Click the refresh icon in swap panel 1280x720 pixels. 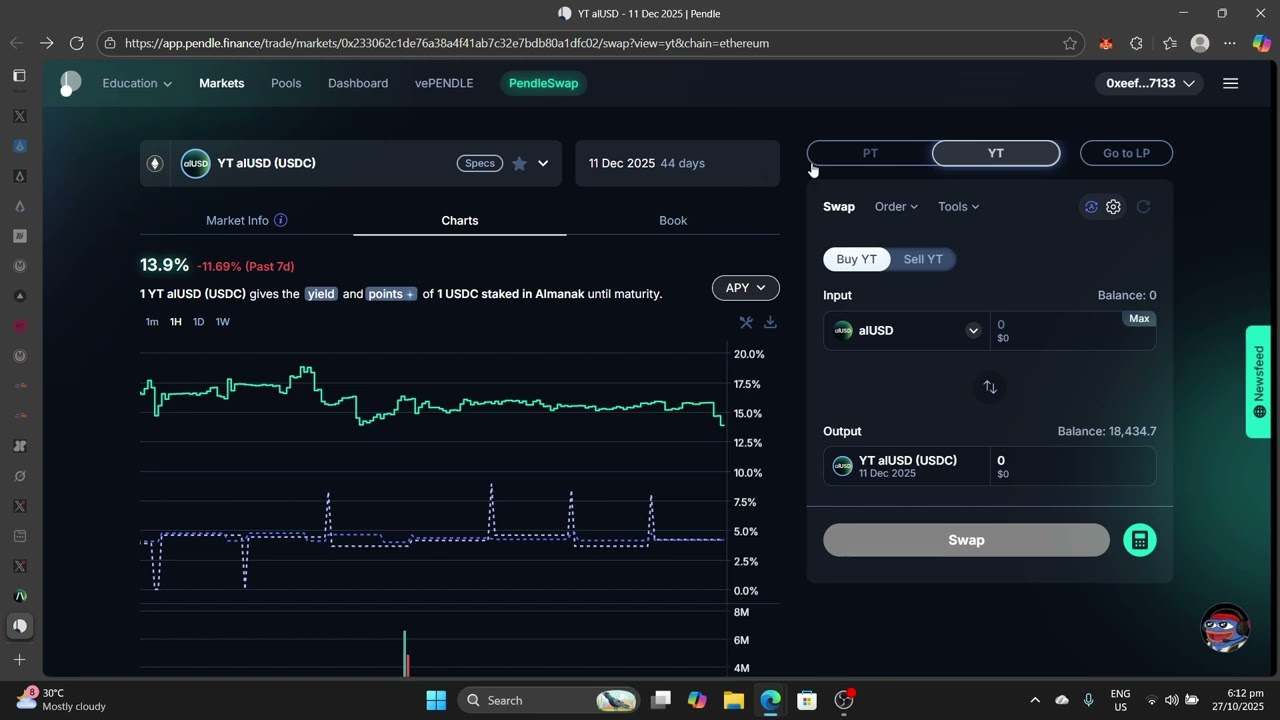[x=1143, y=207]
